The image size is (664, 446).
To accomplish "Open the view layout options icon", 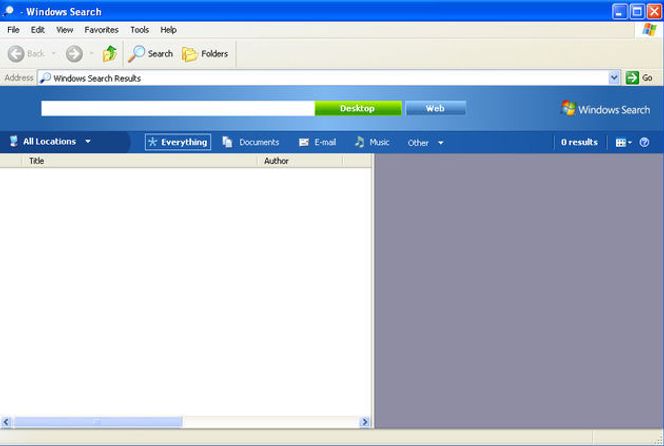I will click(x=623, y=142).
